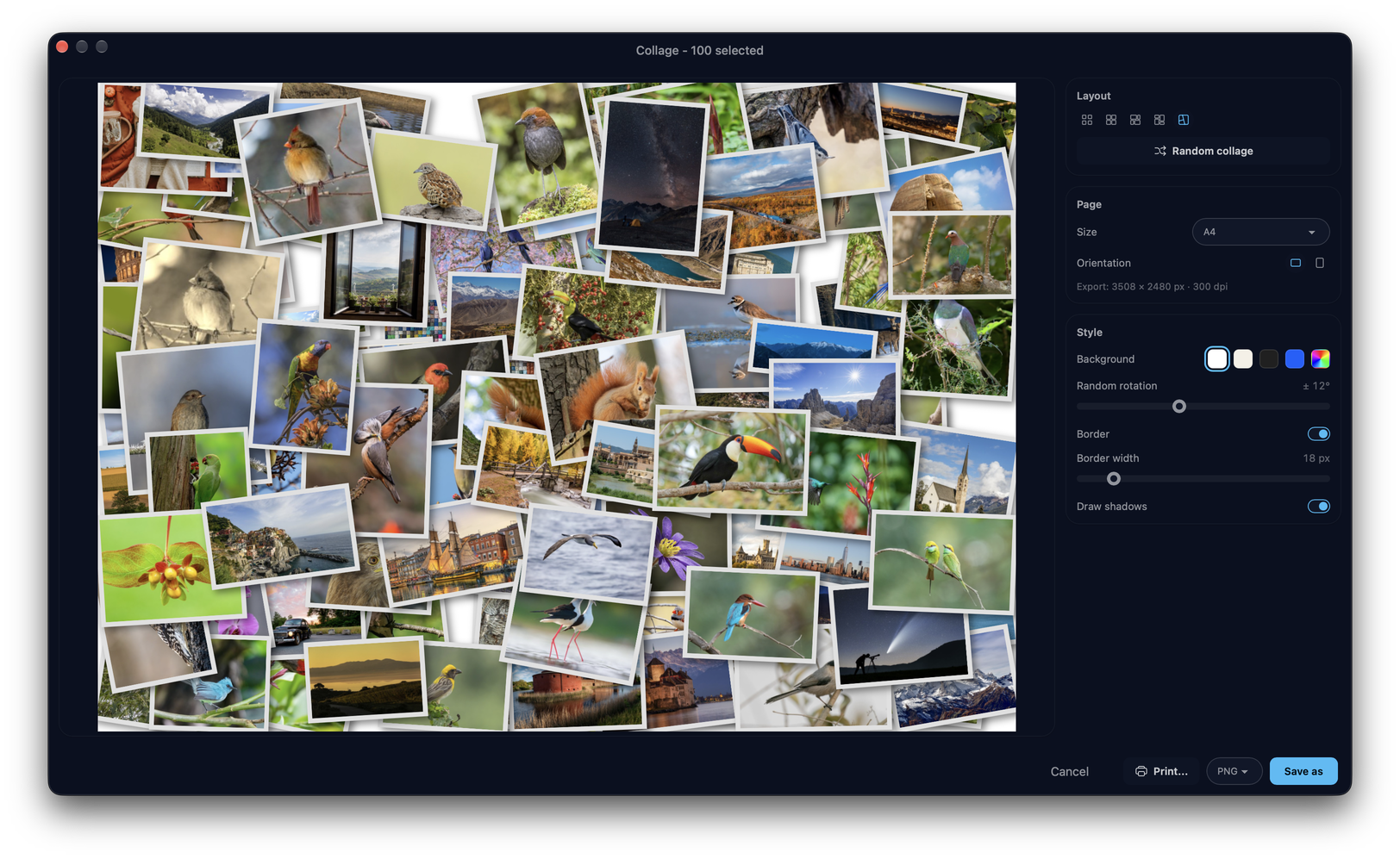
Task: Click the "Page" section heading
Action: pos(1089,204)
